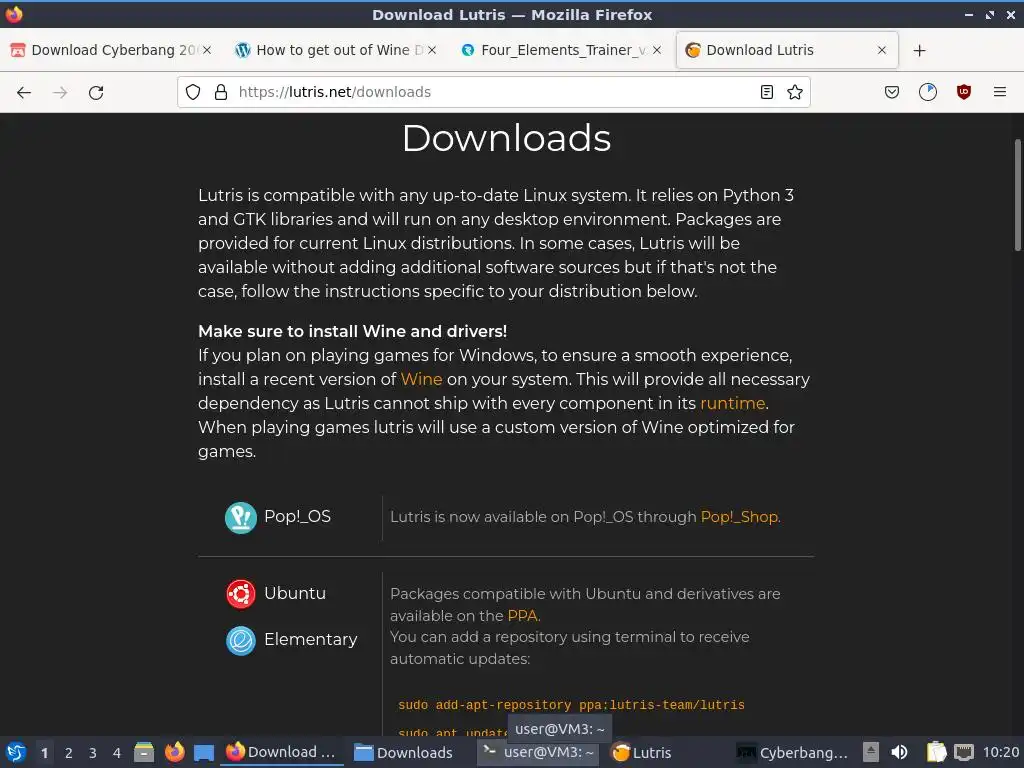The height and width of the screenshot is (768, 1024).
Task: Click show desktop icon in taskbar
Action: [x=204, y=752]
